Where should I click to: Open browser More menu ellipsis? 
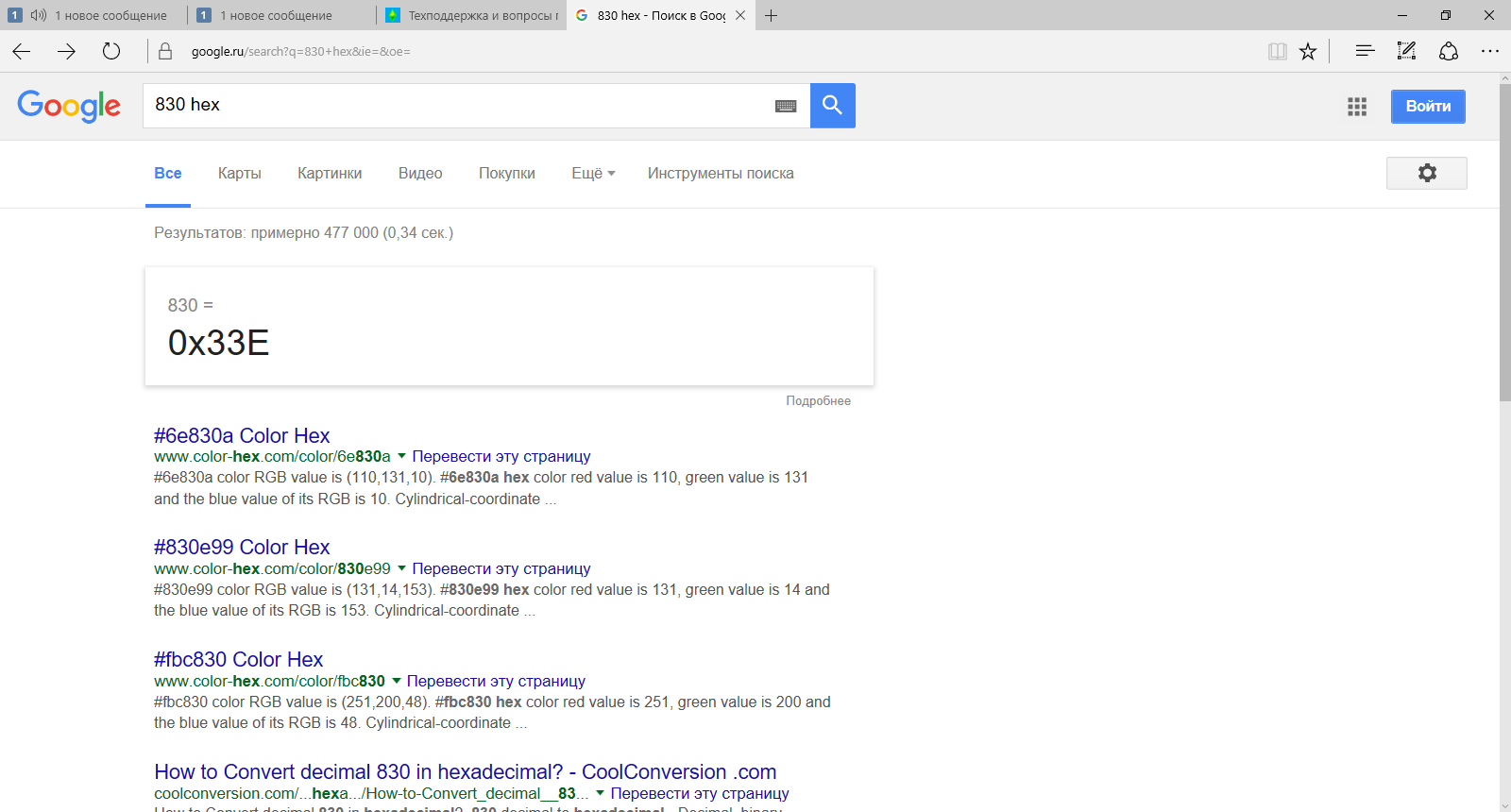click(x=1490, y=51)
